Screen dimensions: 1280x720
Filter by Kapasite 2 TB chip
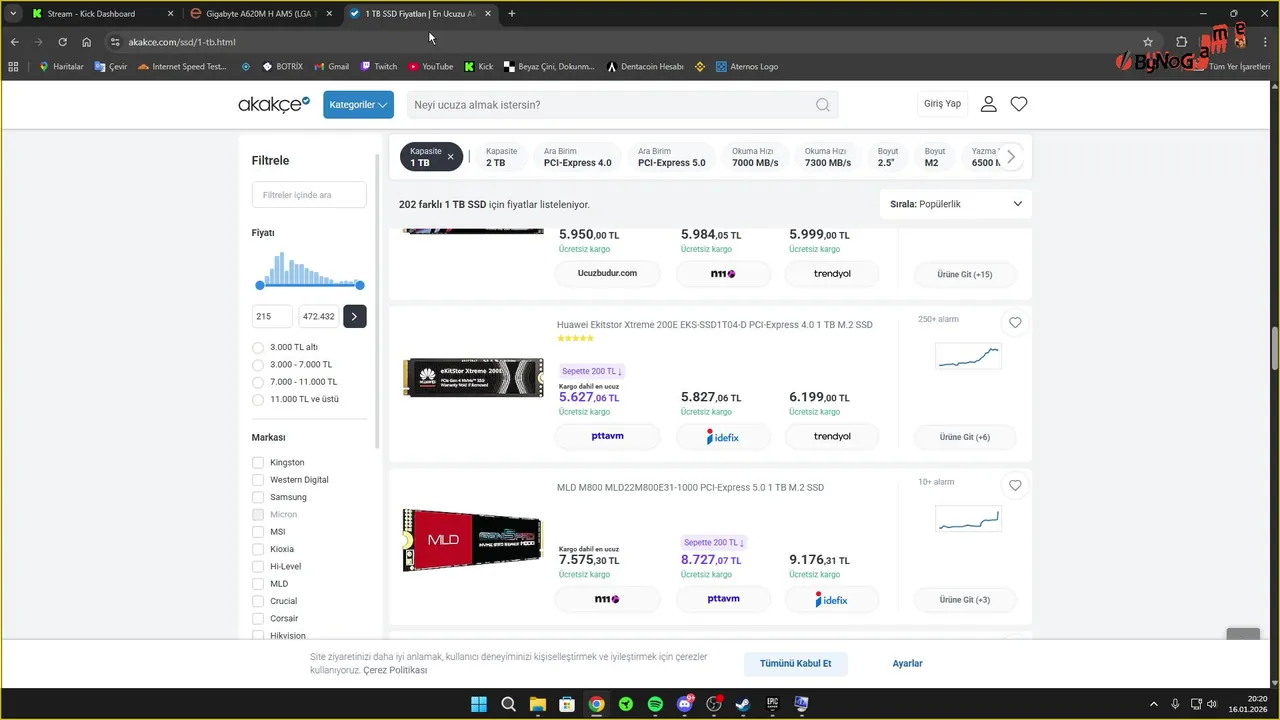click(x=501, y=157)
